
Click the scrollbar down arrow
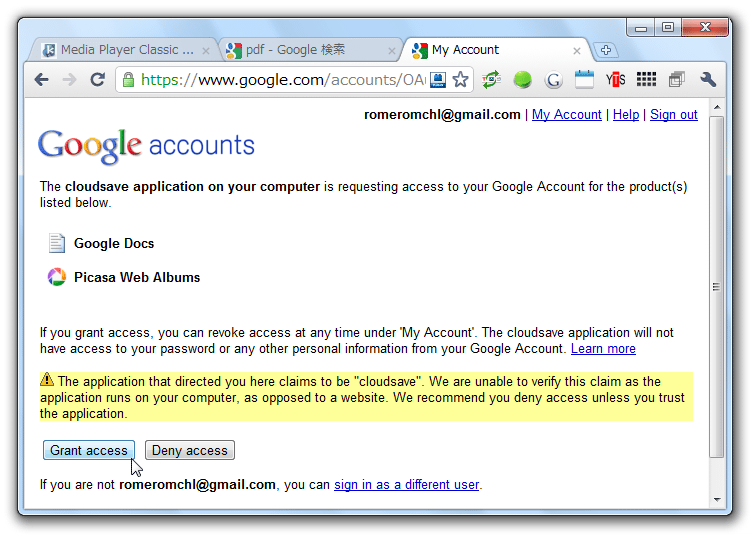click(x=717, y=500)
